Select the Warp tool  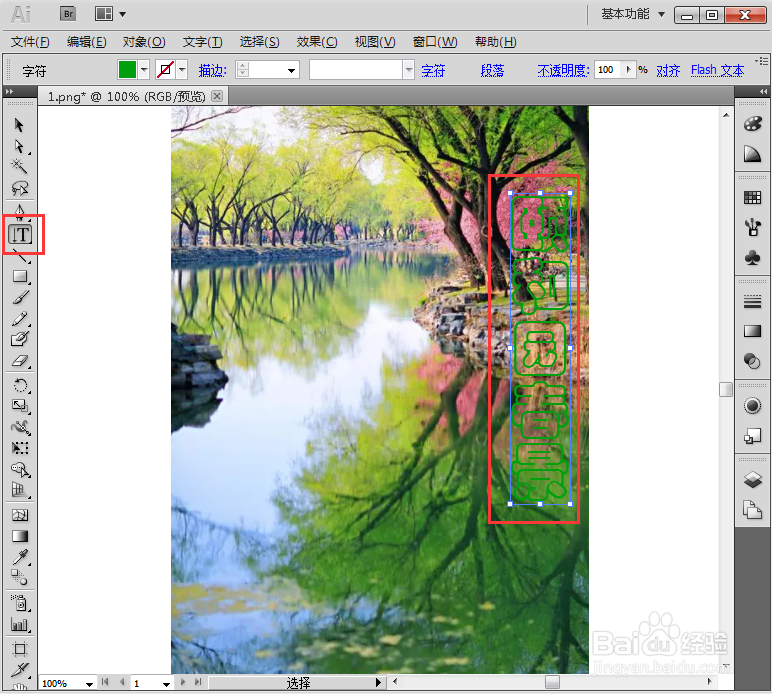pyautogui.click(x=20, y=427)
